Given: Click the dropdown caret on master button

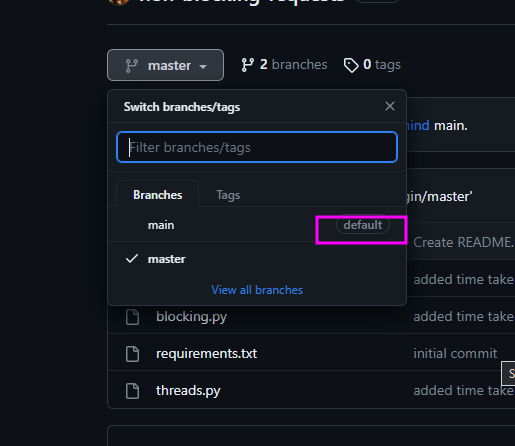Looking at the screenshot, I should (203, 67).
